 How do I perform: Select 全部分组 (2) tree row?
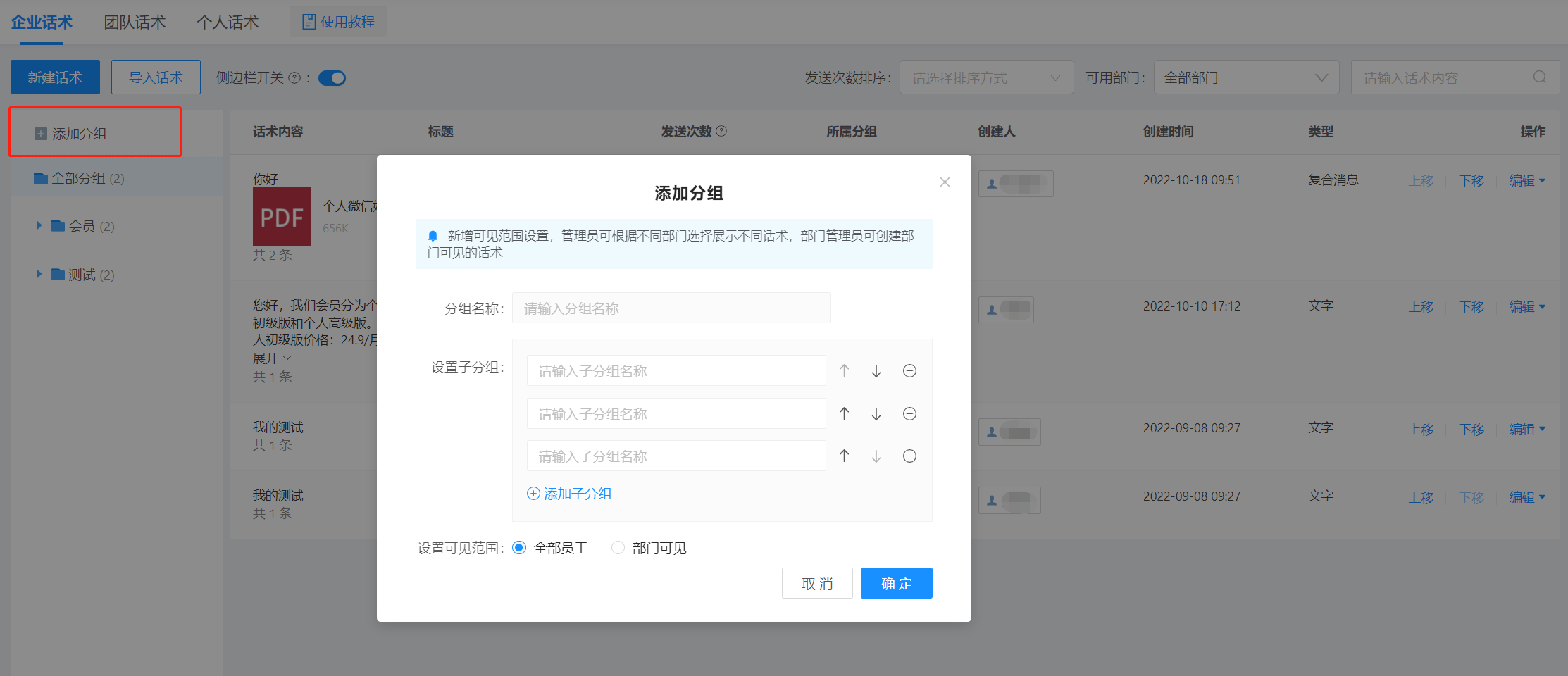click(116, 177)
